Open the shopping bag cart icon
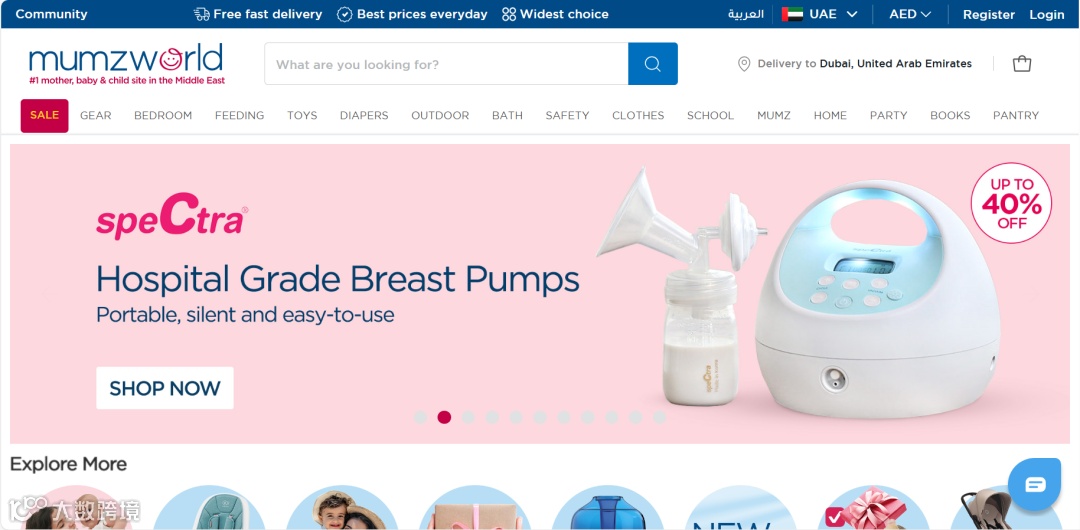1080x530 pixels. [1021, 64]
